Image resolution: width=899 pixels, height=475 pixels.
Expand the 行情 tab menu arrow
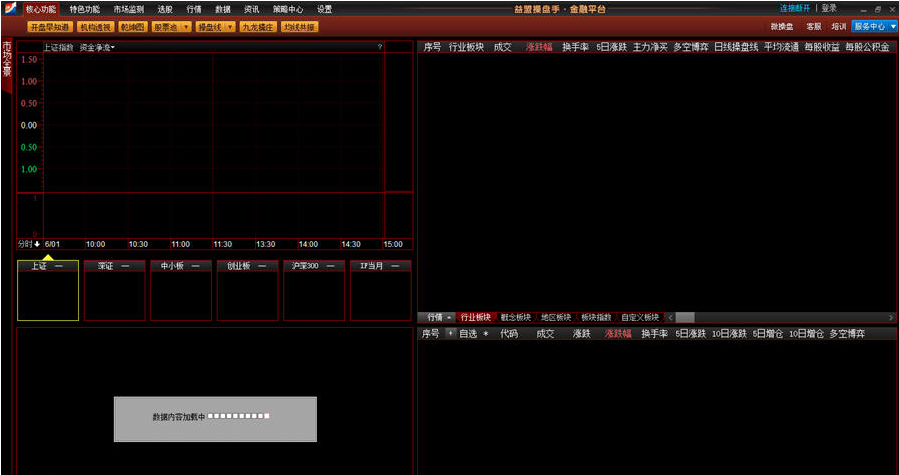(450, 317)
